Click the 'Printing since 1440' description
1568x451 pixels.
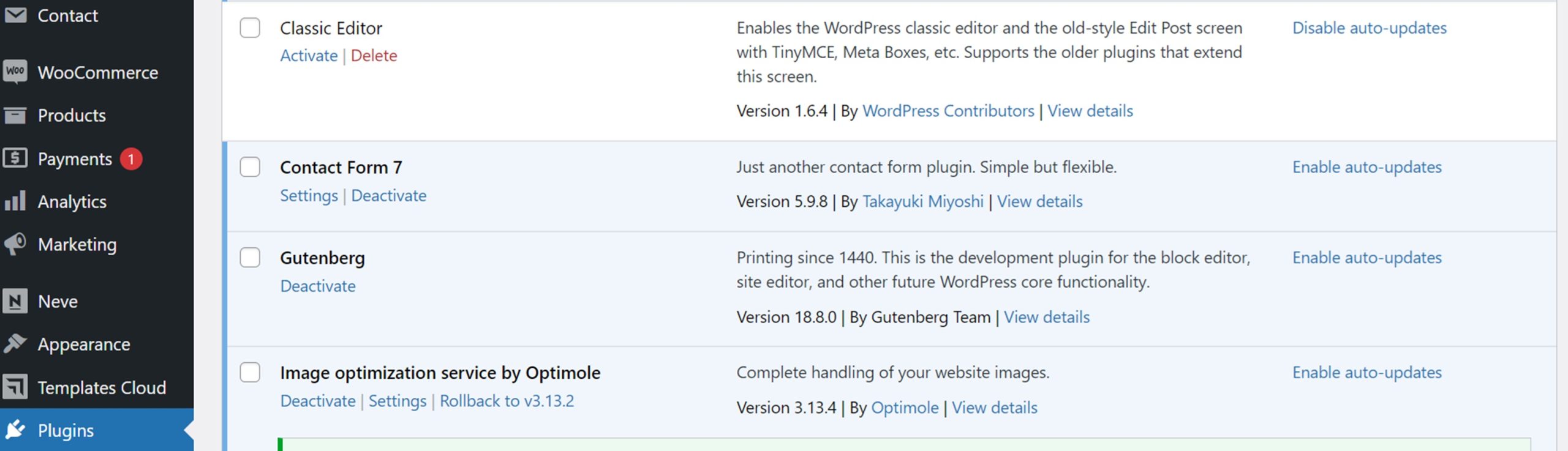993,270
